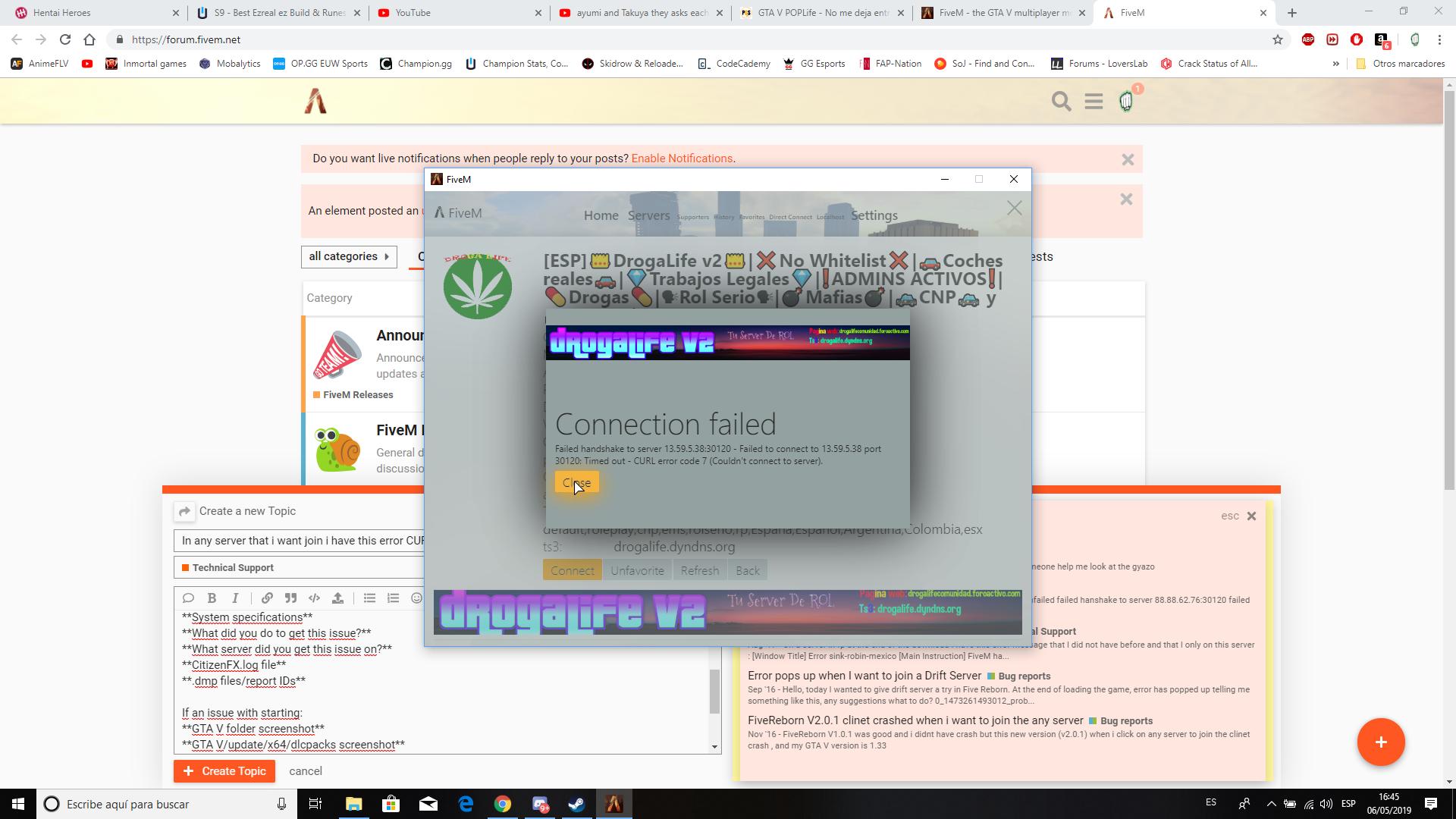Show hidden system tray icons

[1272, 804]
